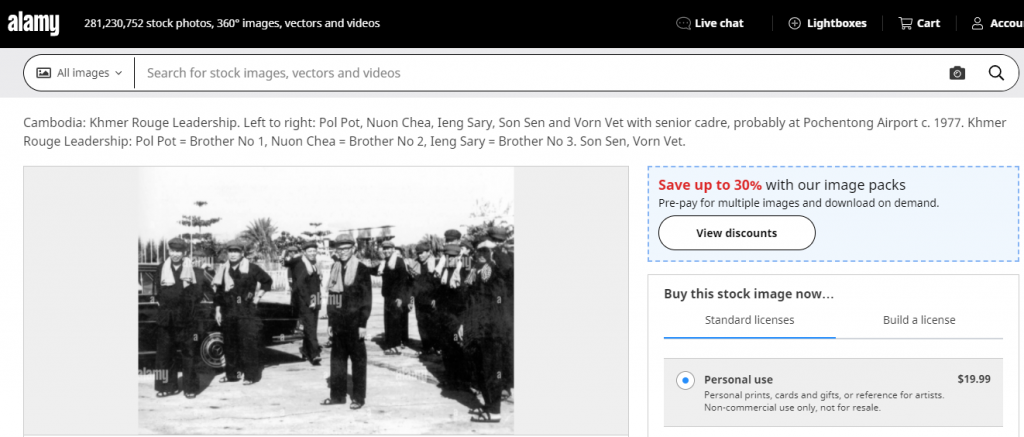
Task: Click the $19.99 Personal use price
Action: [973, 379]
